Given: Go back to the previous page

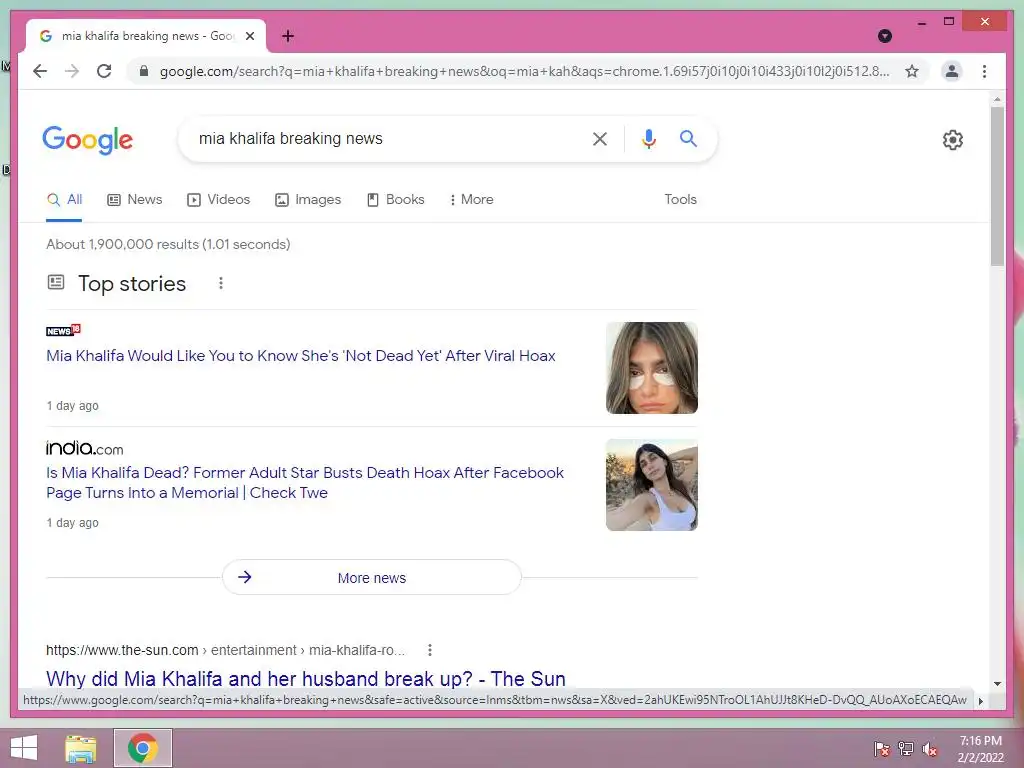Looking at the screenshot, I should click(x=40, y=71).
